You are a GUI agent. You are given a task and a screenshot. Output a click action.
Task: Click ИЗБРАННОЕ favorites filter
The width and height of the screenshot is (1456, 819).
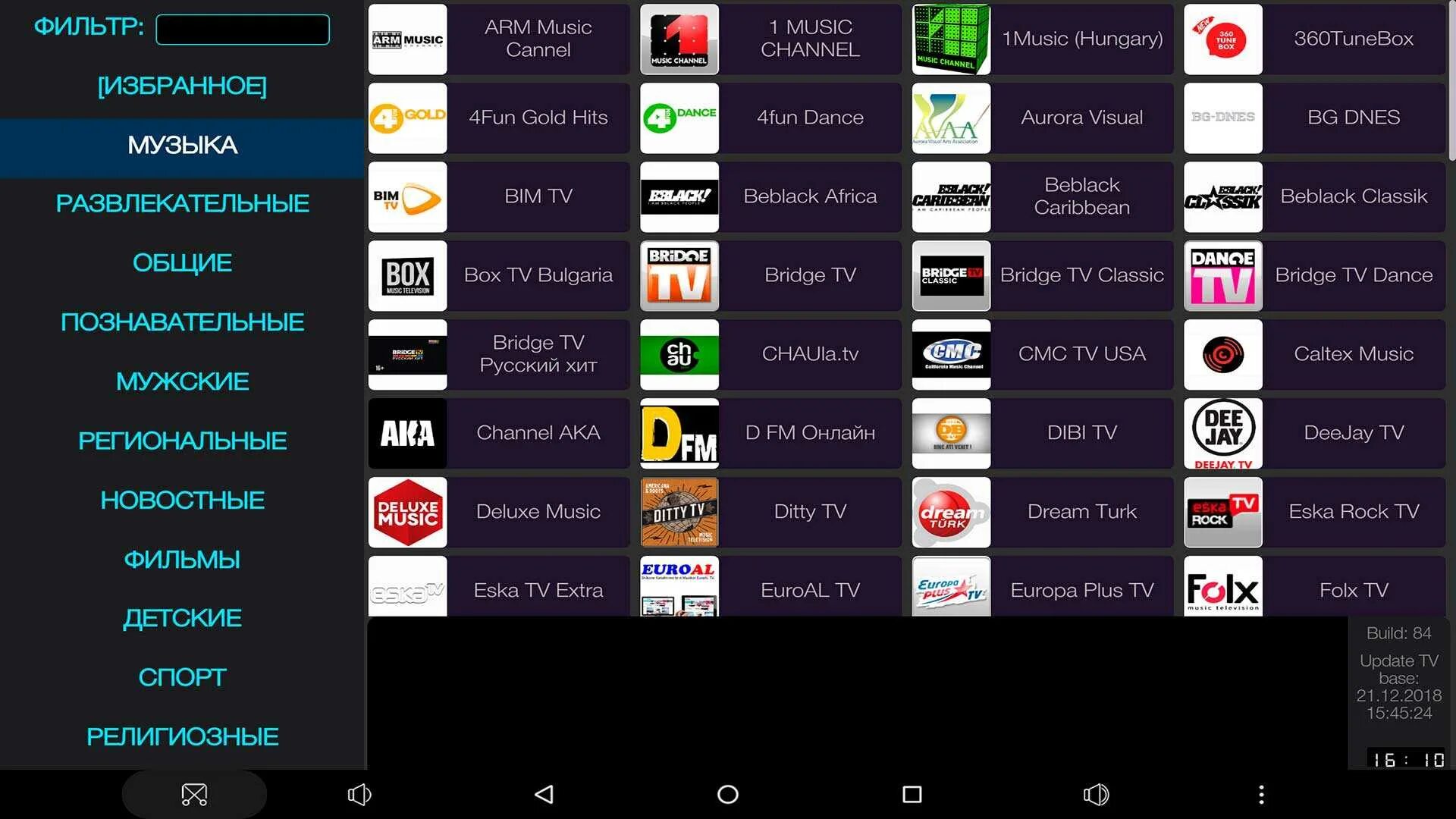tap(182, 84)
